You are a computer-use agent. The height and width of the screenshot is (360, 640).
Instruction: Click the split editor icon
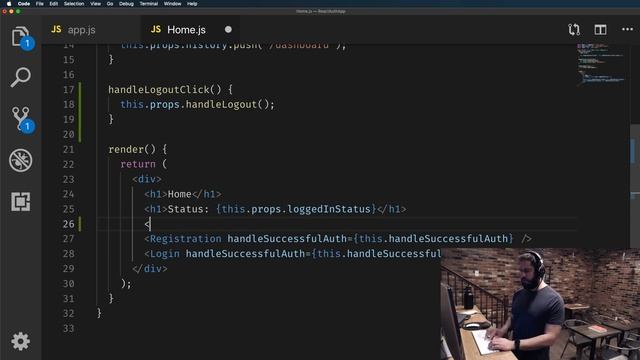tap(600, 29)
